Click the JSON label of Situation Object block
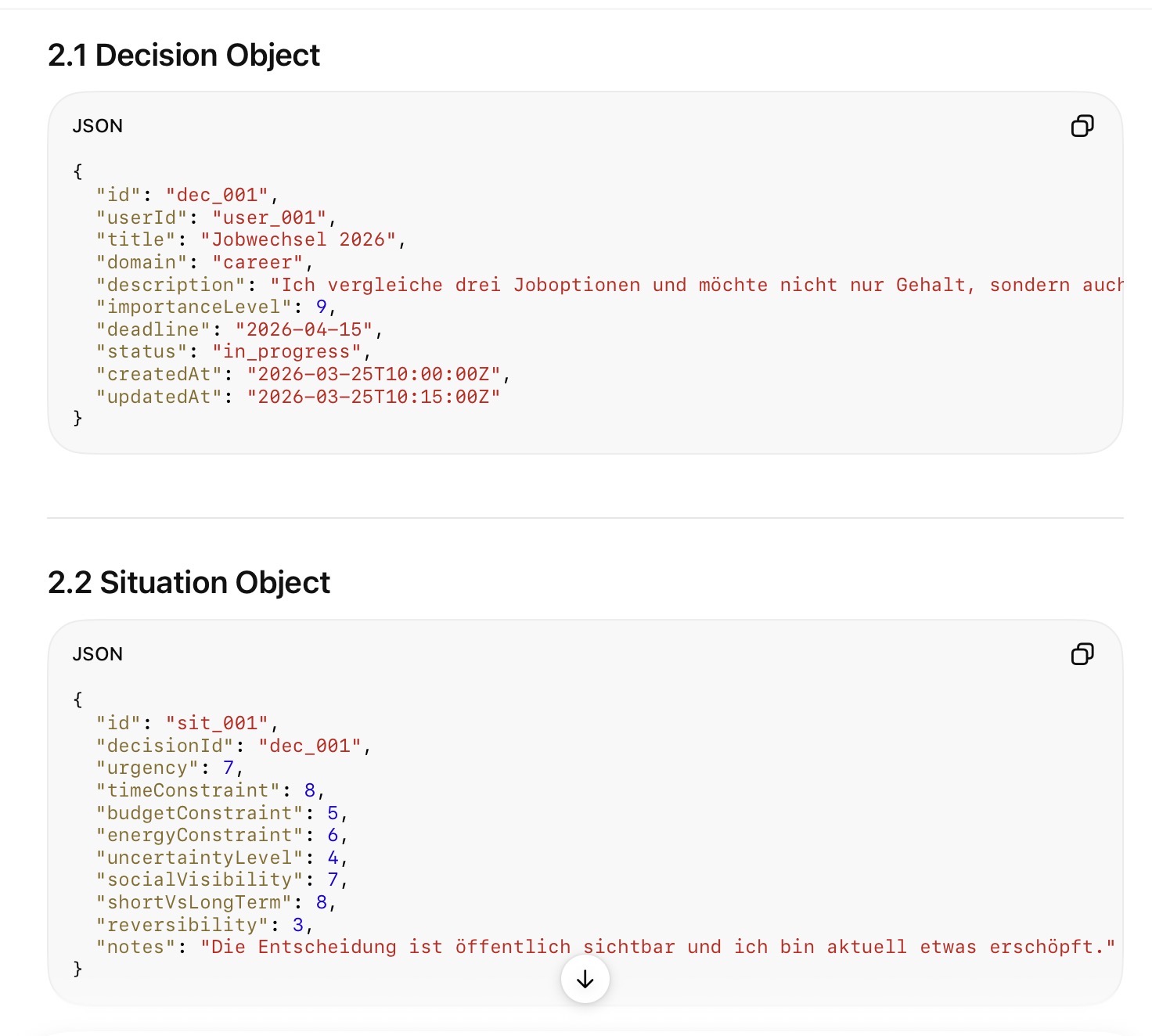 98,654
